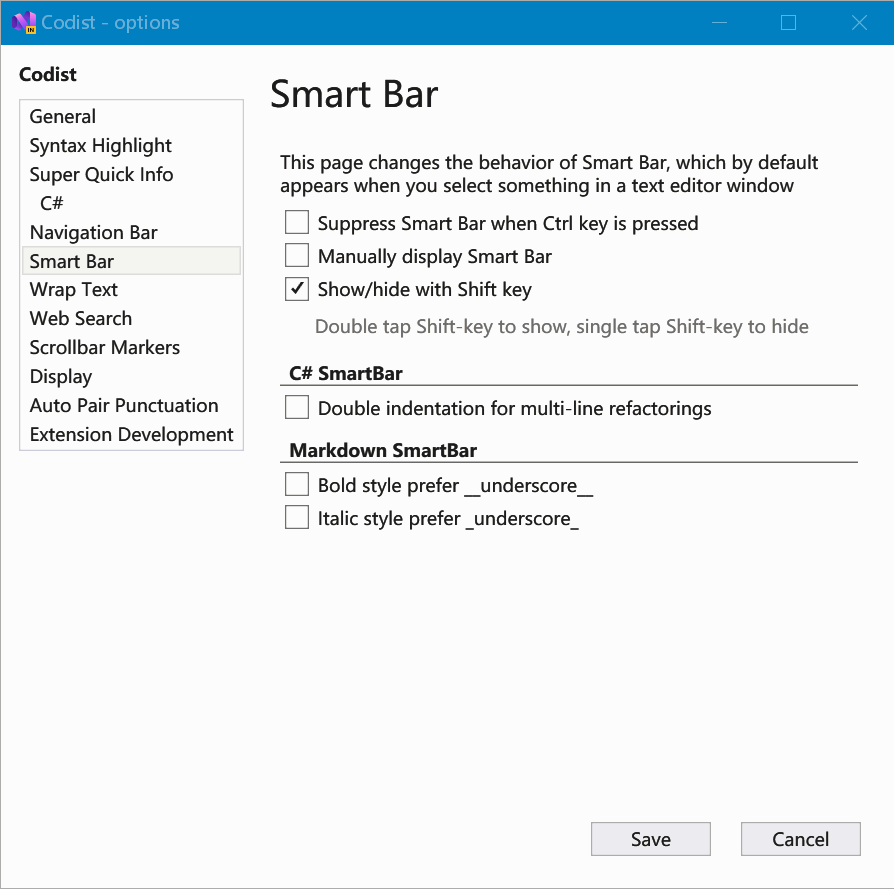Go to Extension Development page
This screenshot has height=889, width=894.
[x=131, y=435]
